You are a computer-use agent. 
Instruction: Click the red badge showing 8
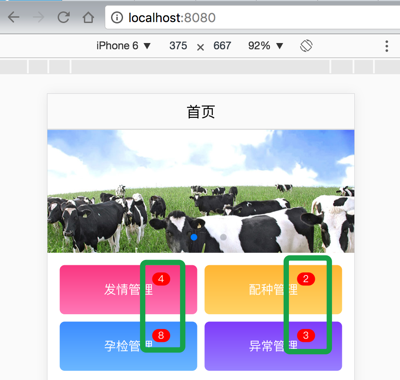click(x=161, y=335)
